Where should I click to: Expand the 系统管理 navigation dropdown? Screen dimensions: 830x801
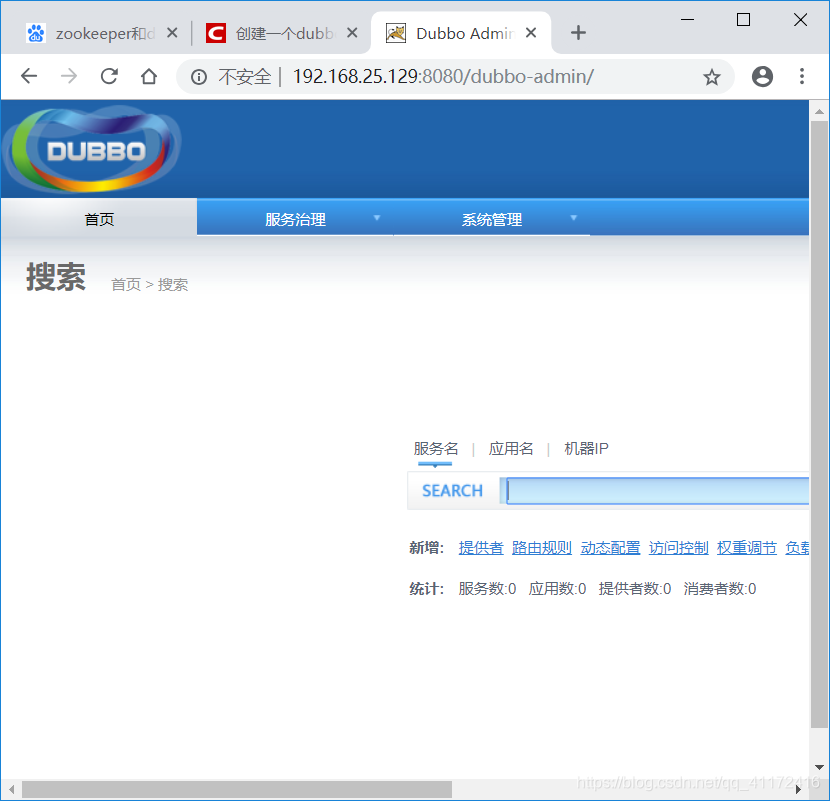491,218
